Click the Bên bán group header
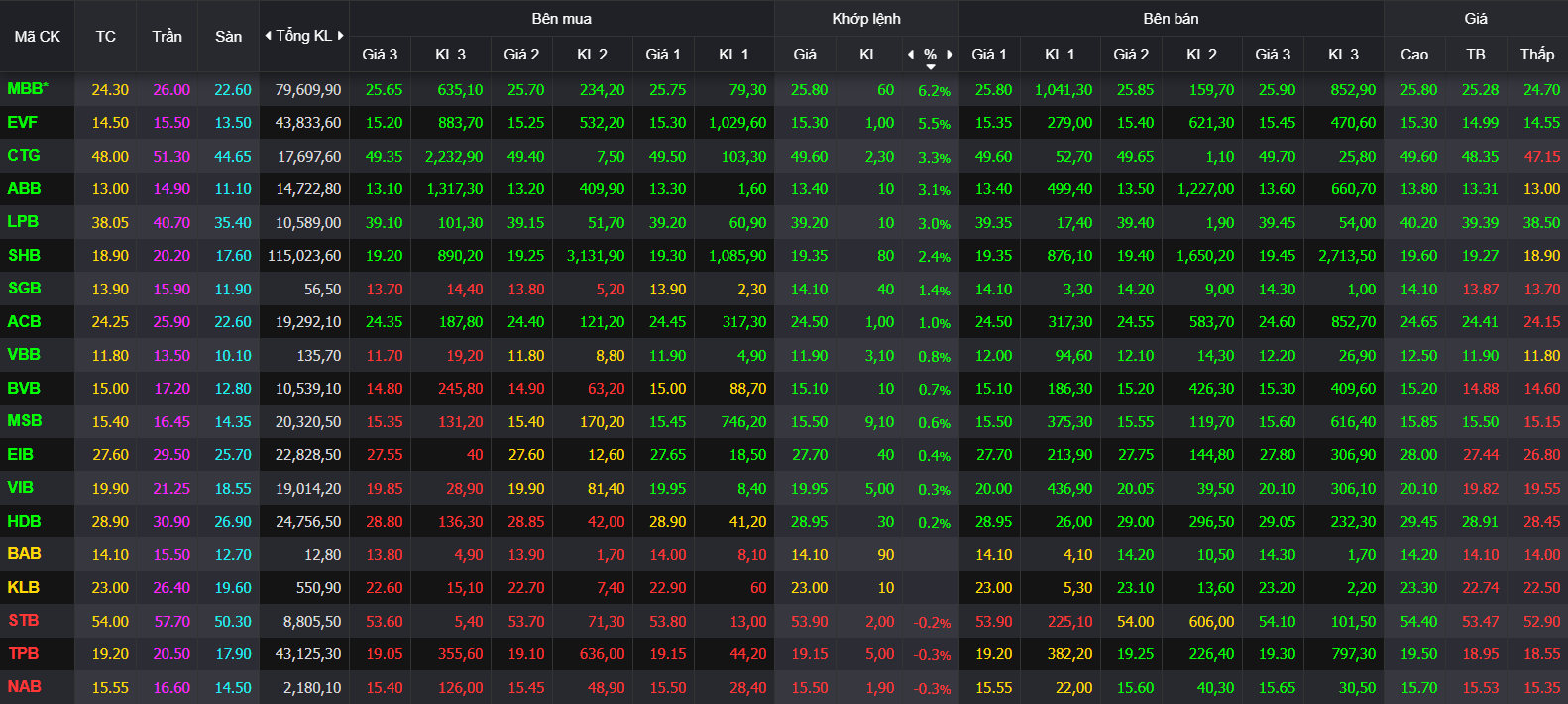 point(1171,19)
